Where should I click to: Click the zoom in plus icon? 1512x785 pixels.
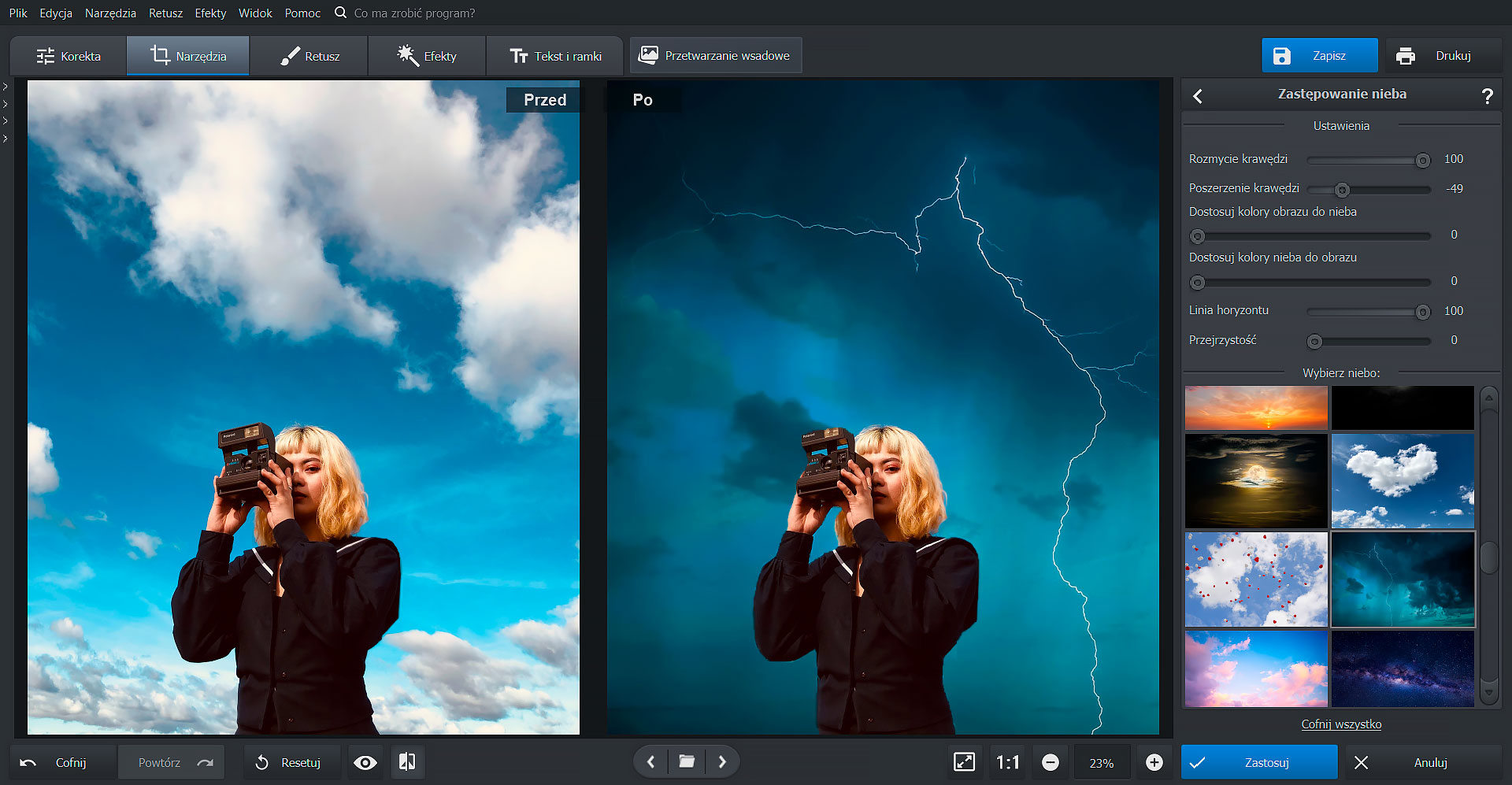[1154, 761]
